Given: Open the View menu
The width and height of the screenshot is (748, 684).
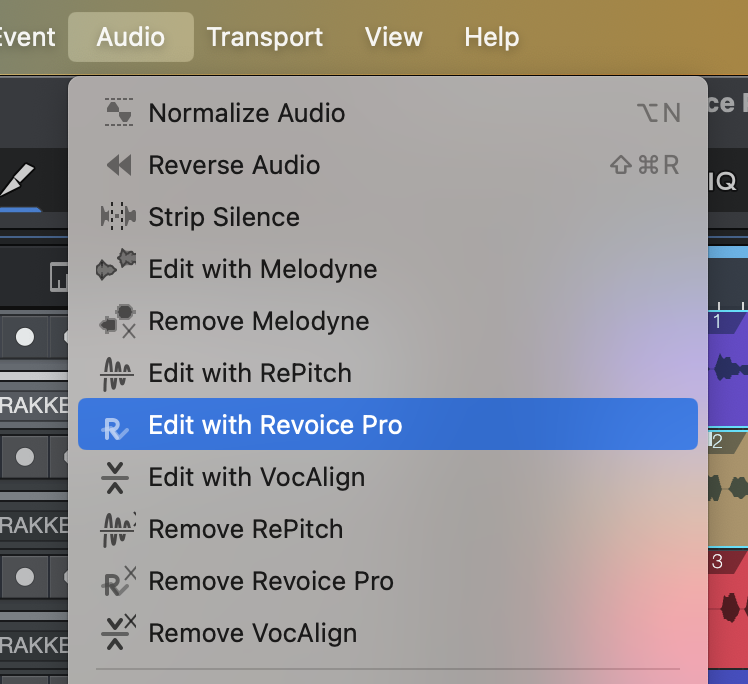Looking at the screenshot, I should [393, 37].
